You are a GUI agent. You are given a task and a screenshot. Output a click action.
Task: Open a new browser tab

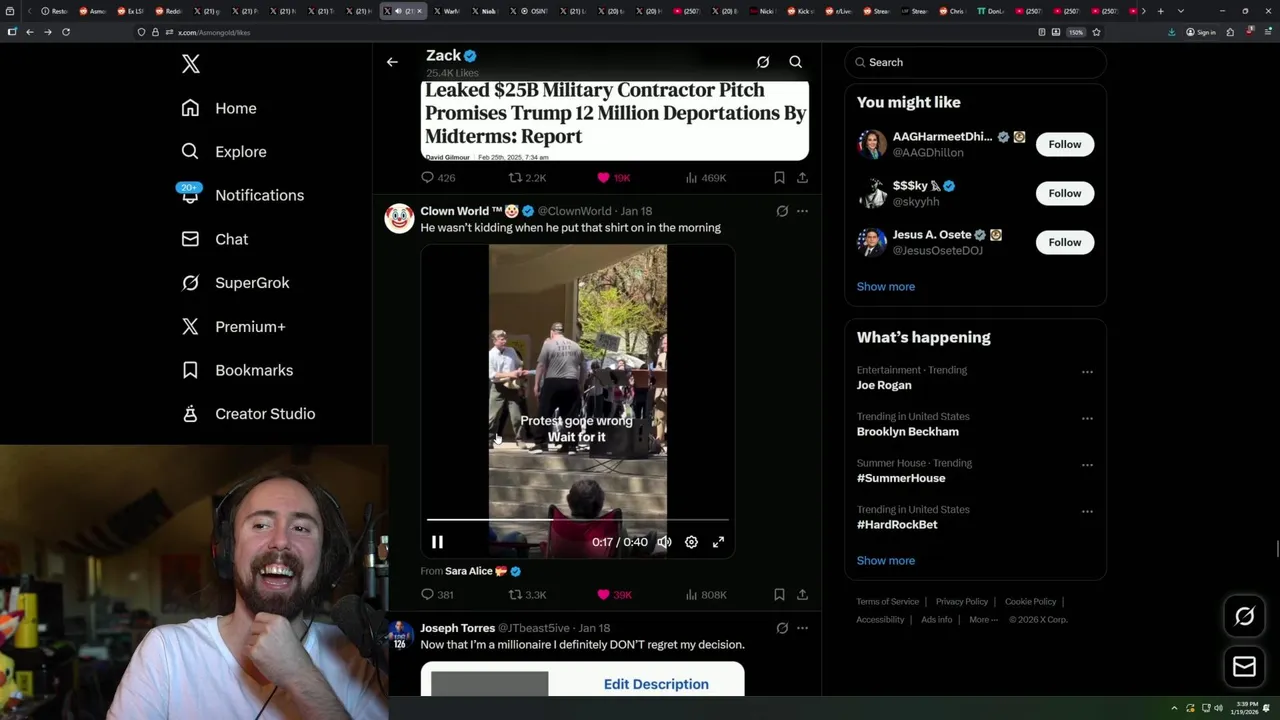click(x=1160, y=11)
